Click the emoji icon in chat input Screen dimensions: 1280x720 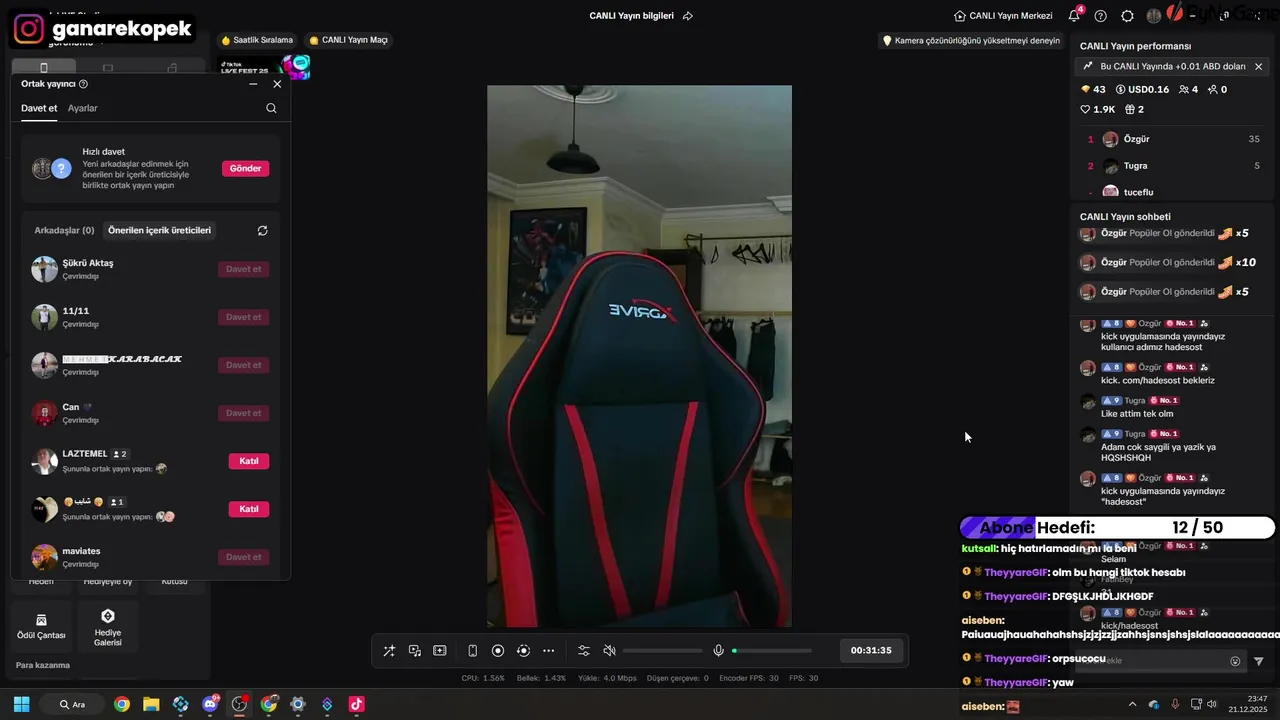pos(1235,661)
